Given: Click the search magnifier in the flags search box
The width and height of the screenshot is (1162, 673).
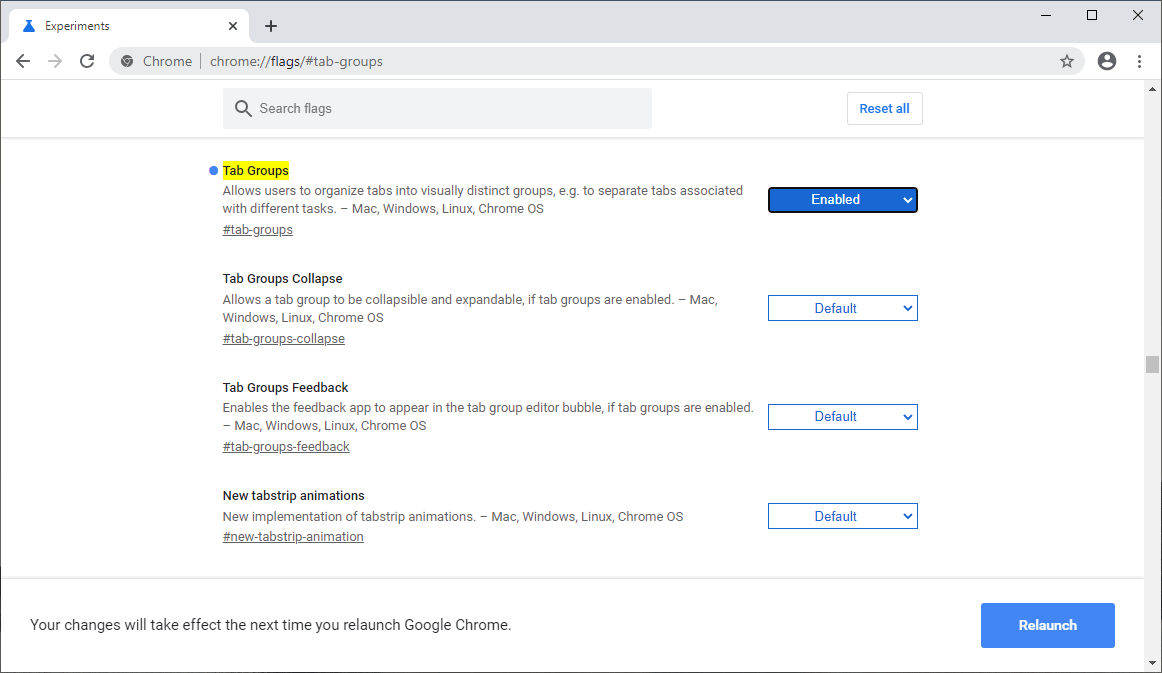Looking at the screenshot, I should tap(243, 108).
